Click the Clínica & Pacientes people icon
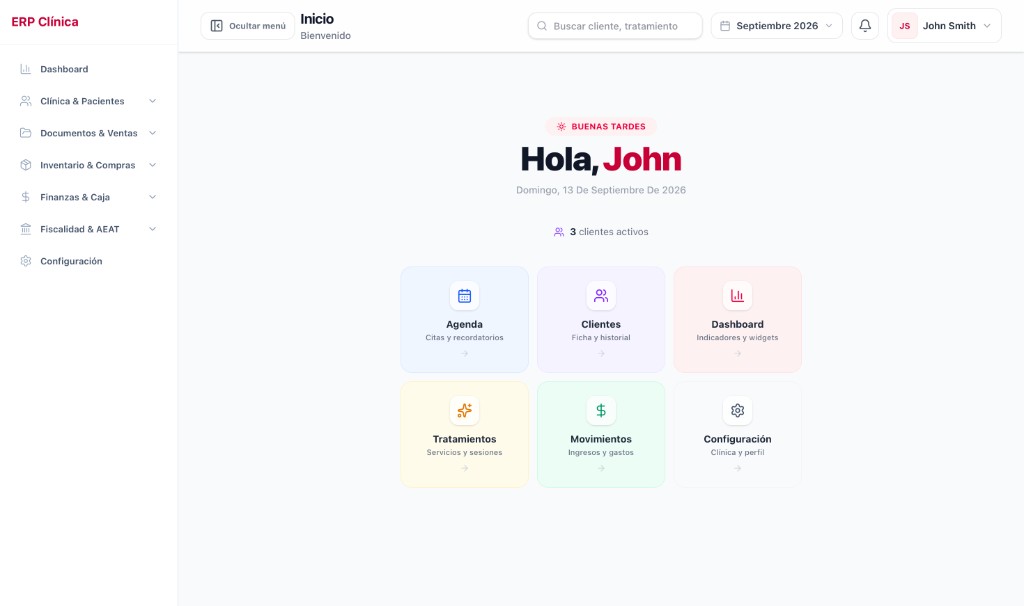Screen dimensions: 1024x606 tap(25, 101)
